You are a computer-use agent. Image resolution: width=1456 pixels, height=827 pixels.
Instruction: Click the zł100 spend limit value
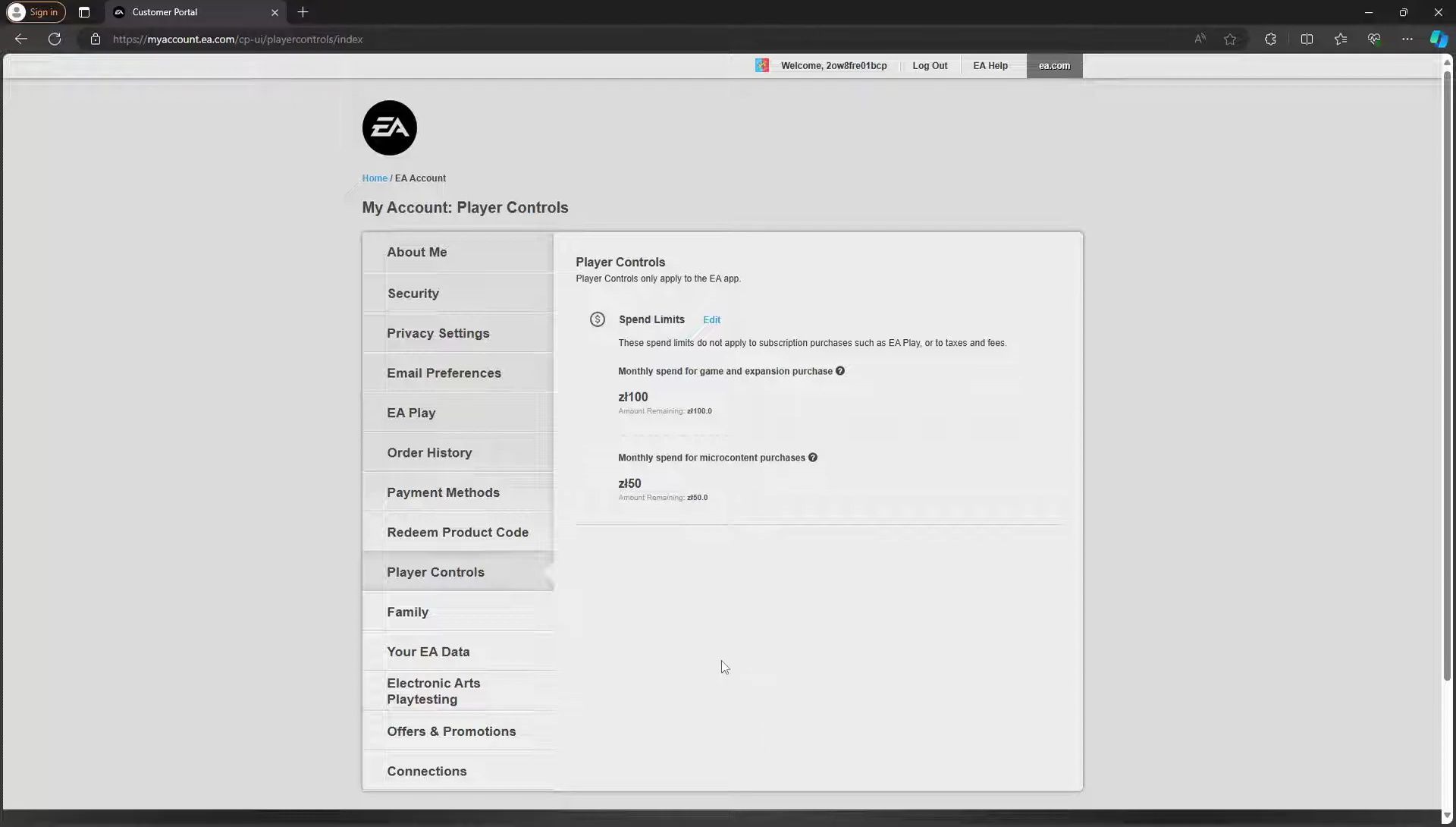(633, 398)
